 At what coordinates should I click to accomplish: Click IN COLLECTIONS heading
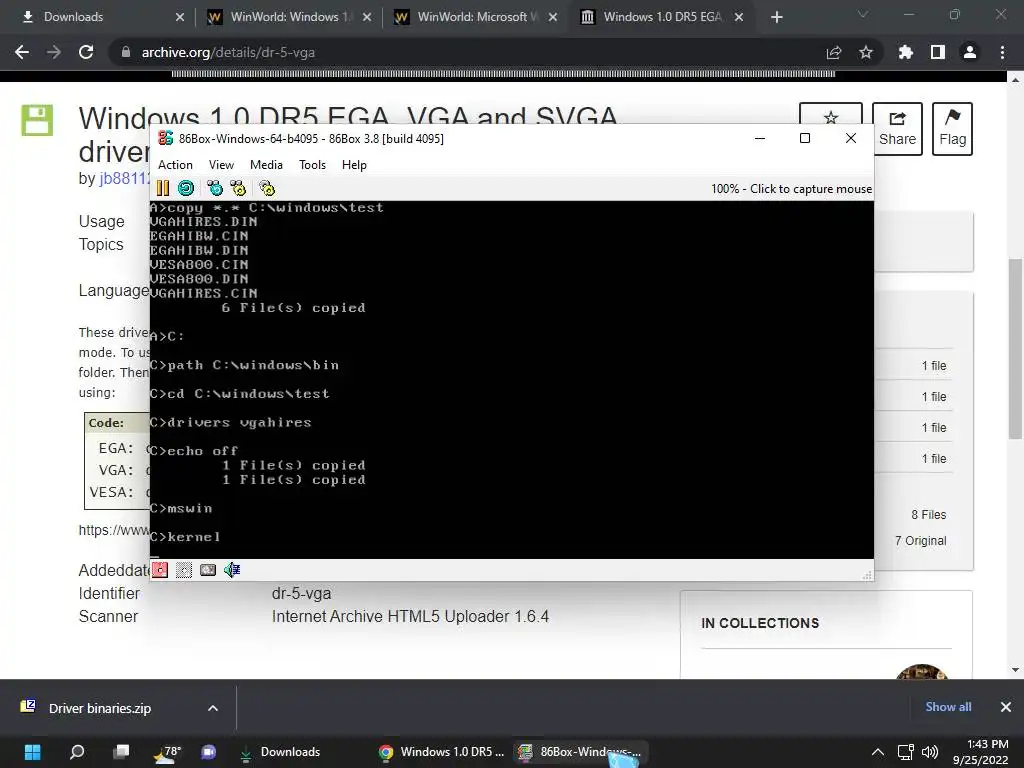tap(760, 623)
